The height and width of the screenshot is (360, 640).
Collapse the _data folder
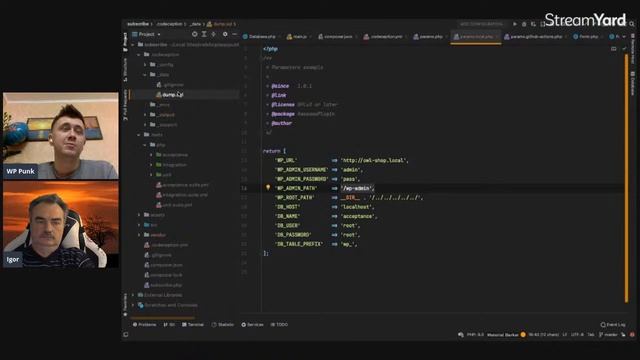tap(145, 75)
